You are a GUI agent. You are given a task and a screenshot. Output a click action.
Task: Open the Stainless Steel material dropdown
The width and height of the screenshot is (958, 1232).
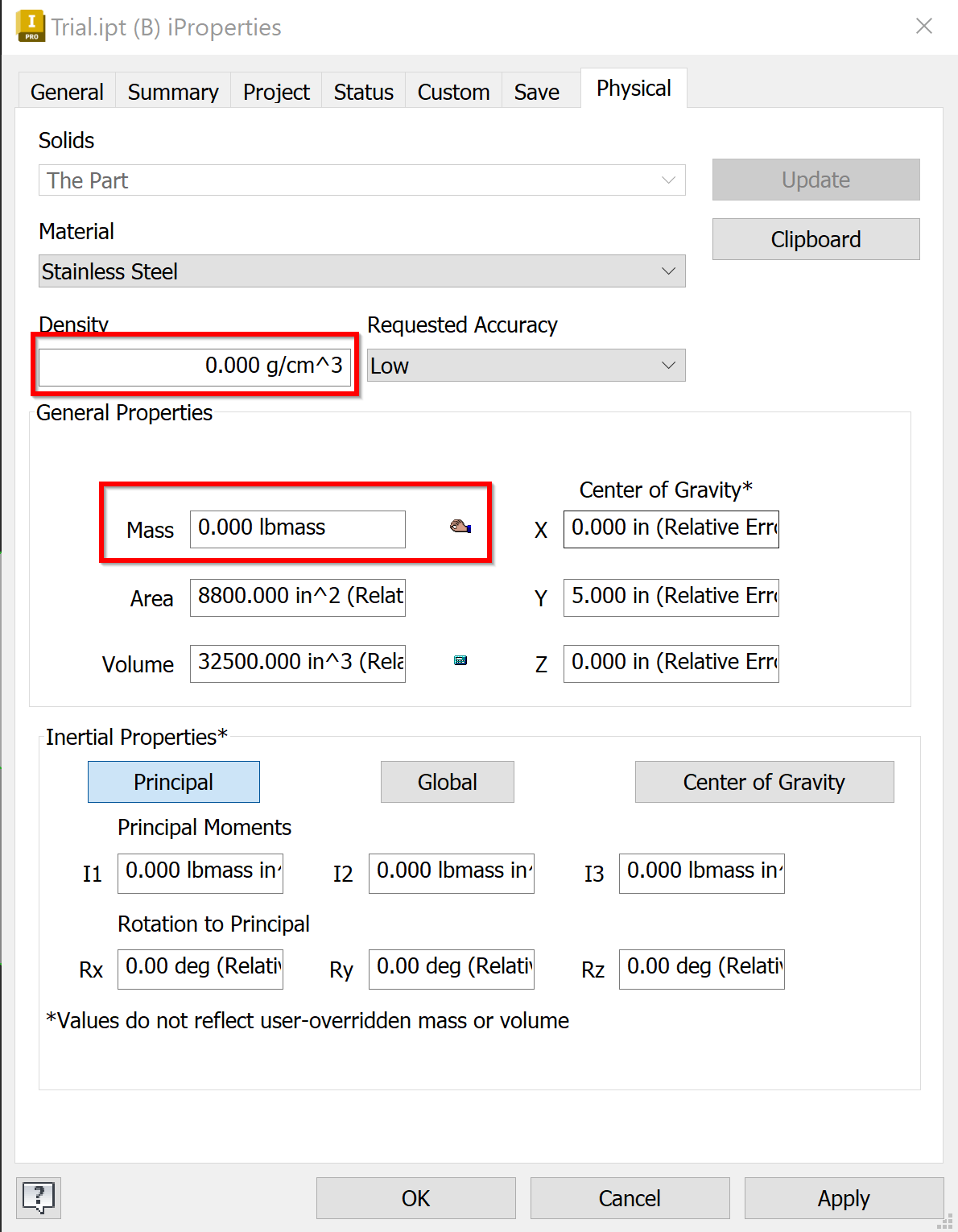click(361, 271)
